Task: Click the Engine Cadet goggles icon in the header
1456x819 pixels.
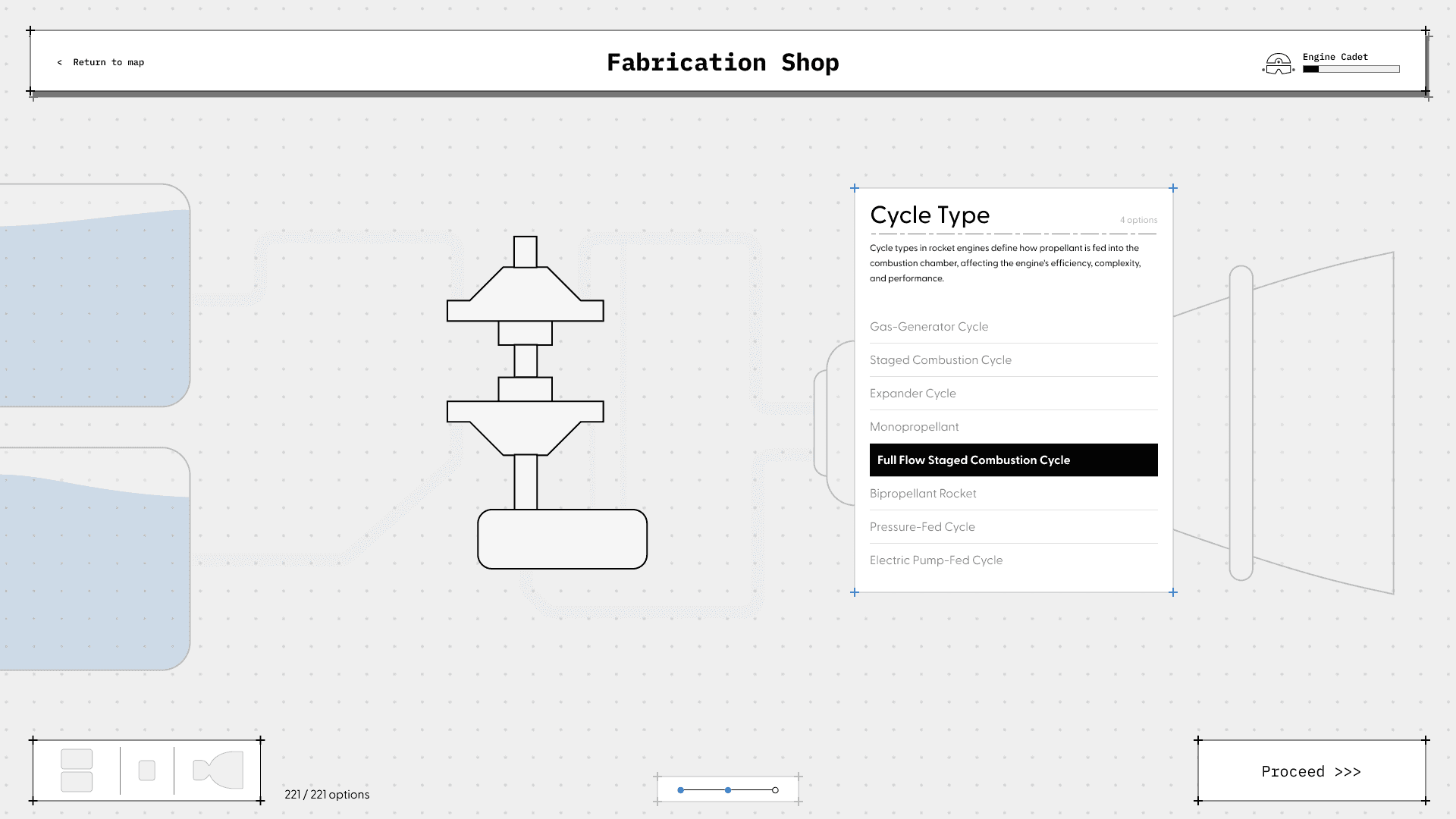Action: (x=1278, y=65)
